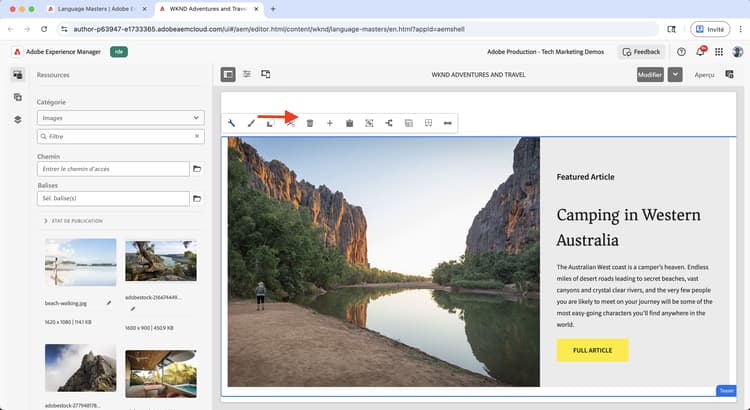Click the Edit pencil icon
The height and width of the screenshot is (410, 750).
[251, 123]
